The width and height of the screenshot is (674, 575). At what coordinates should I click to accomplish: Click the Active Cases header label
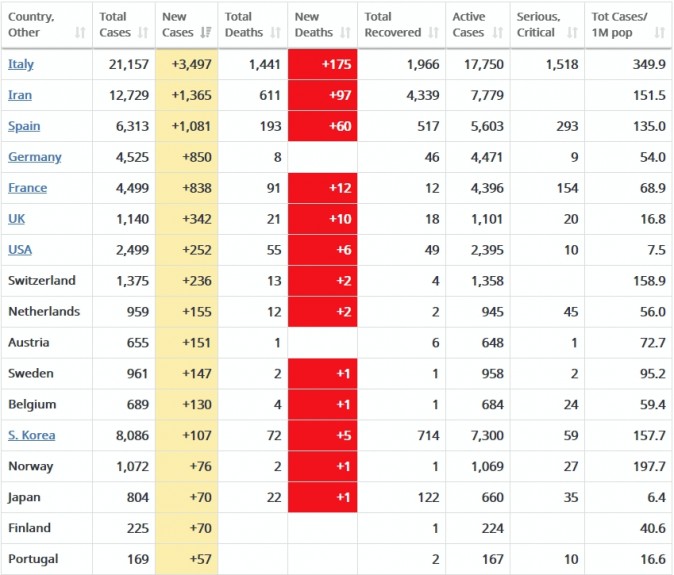pos(469,24)
